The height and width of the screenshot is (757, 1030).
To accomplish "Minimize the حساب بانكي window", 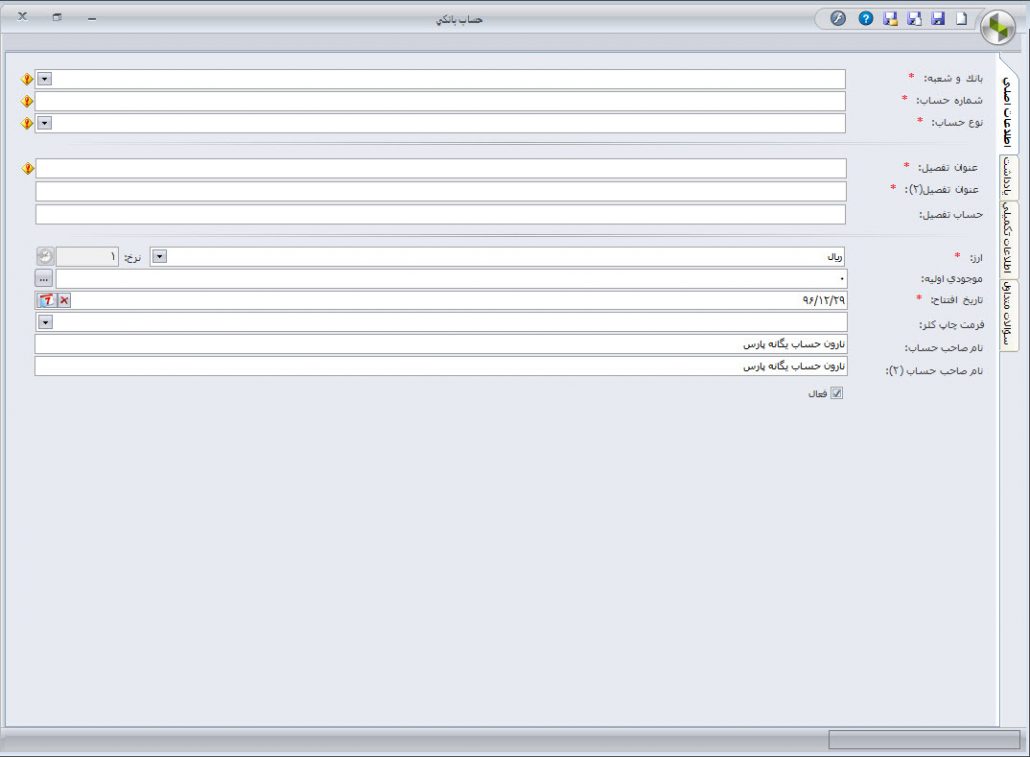I will [92, 18].
